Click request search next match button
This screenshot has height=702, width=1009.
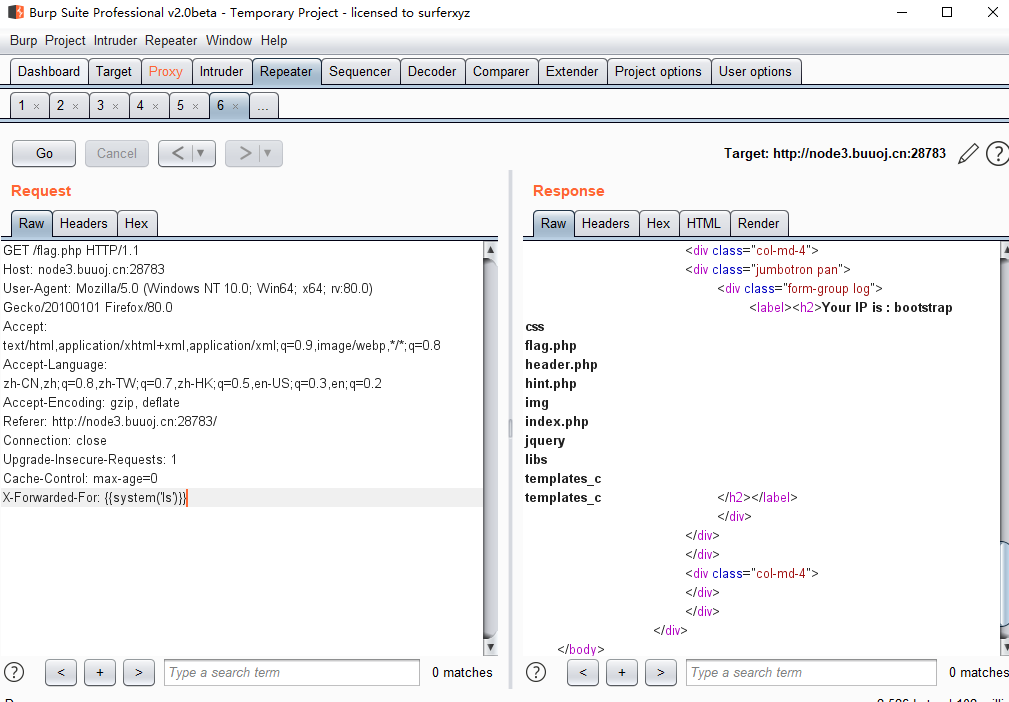click(x=138, y=672)
